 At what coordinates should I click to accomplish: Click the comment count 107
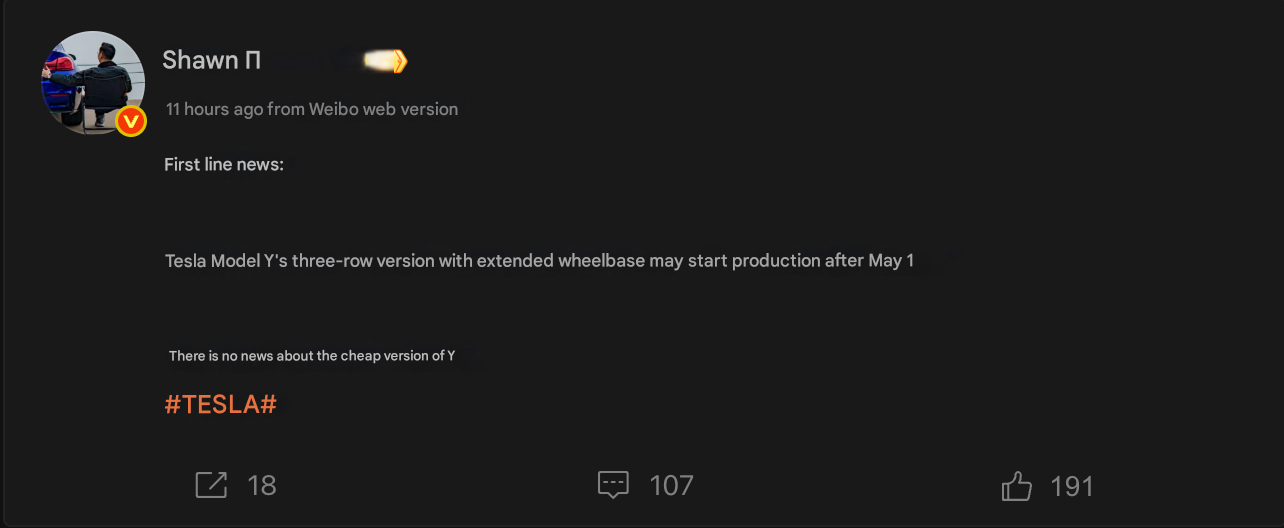click(671, 486)
